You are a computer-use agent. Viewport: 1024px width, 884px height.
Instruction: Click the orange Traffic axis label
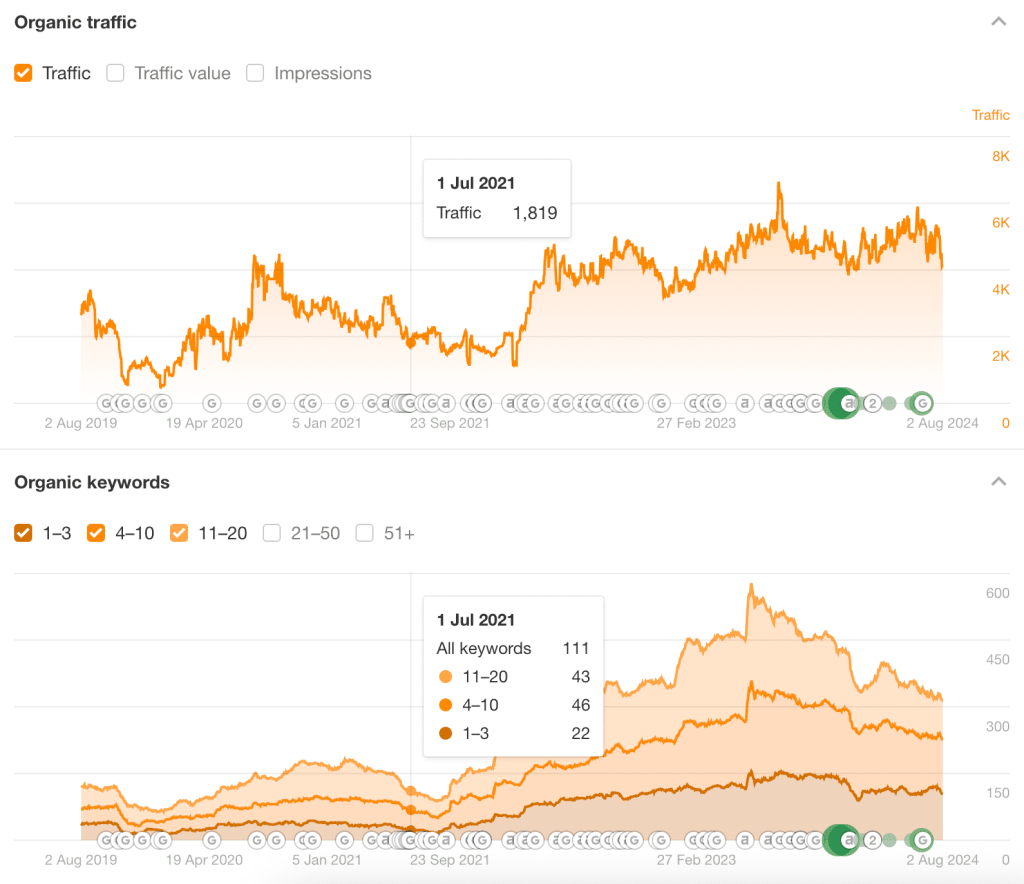coord(990,115)
